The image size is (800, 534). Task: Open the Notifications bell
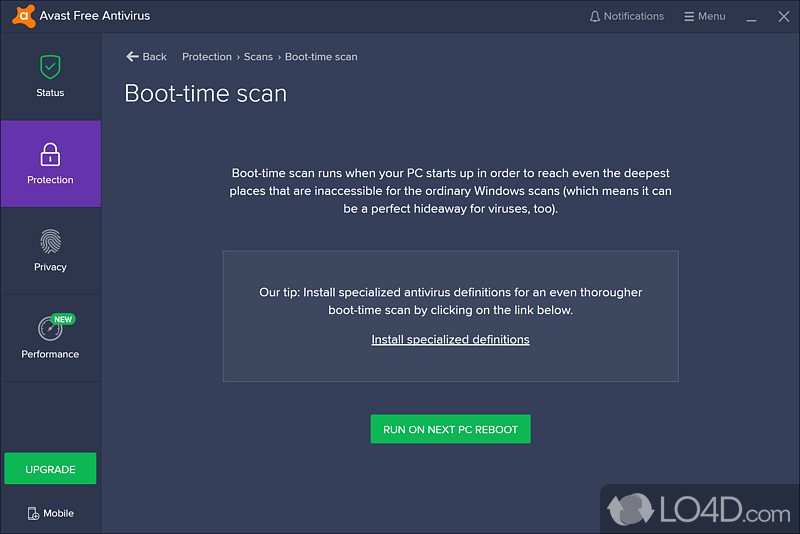tap(627, 16)
